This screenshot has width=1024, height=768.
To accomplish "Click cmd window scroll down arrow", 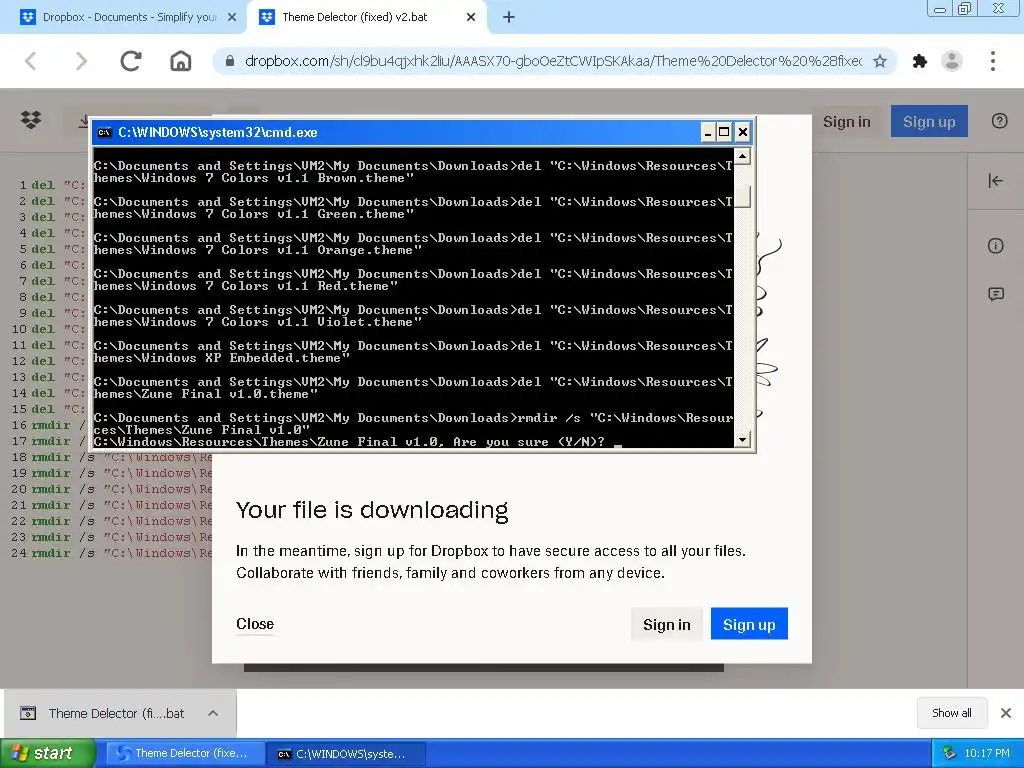I will [742, 440].
